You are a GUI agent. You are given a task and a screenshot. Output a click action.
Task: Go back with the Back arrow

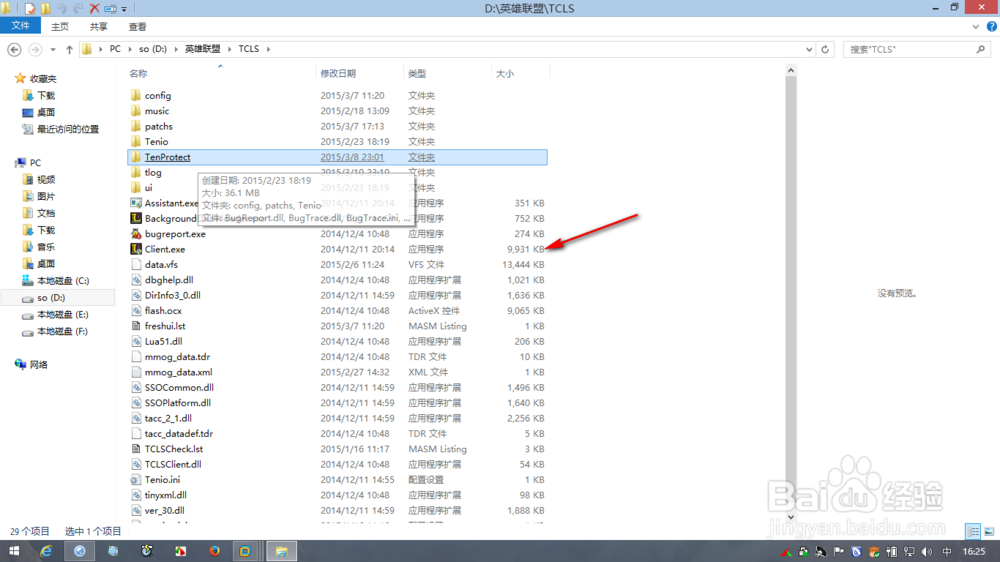click(14, 49)
